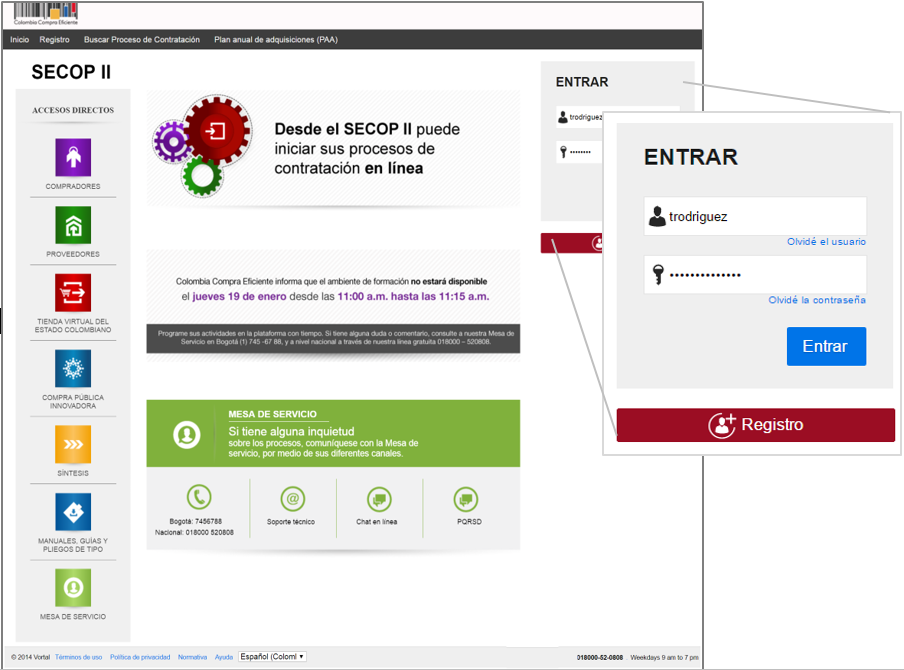The image size is (904, 670).
Task: Click the Soporte técnico label
Action: [291, 522]
